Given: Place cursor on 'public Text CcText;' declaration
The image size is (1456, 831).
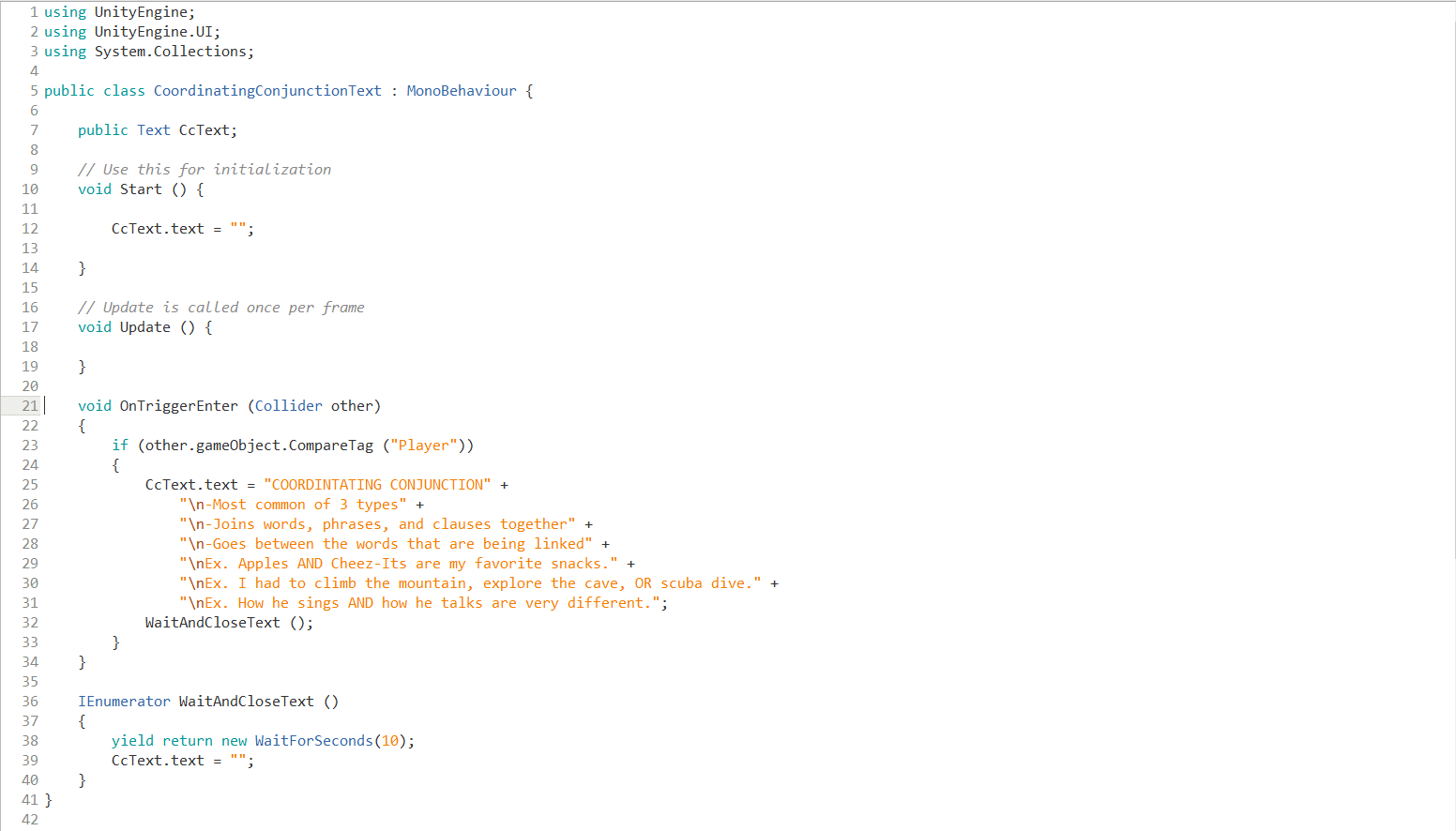Looking at the screenshot, I should coord(158,130).
